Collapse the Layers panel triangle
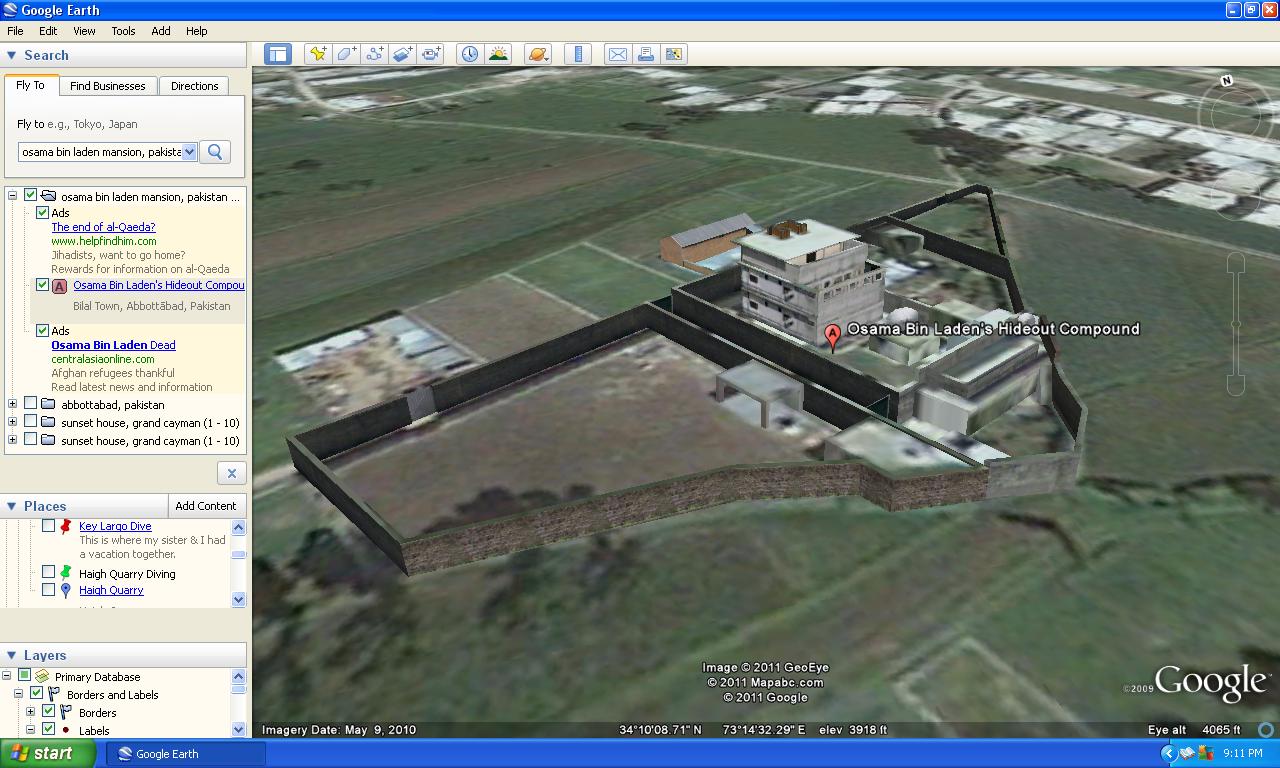Screen dimensions: 1280x768 pos(12,656)
